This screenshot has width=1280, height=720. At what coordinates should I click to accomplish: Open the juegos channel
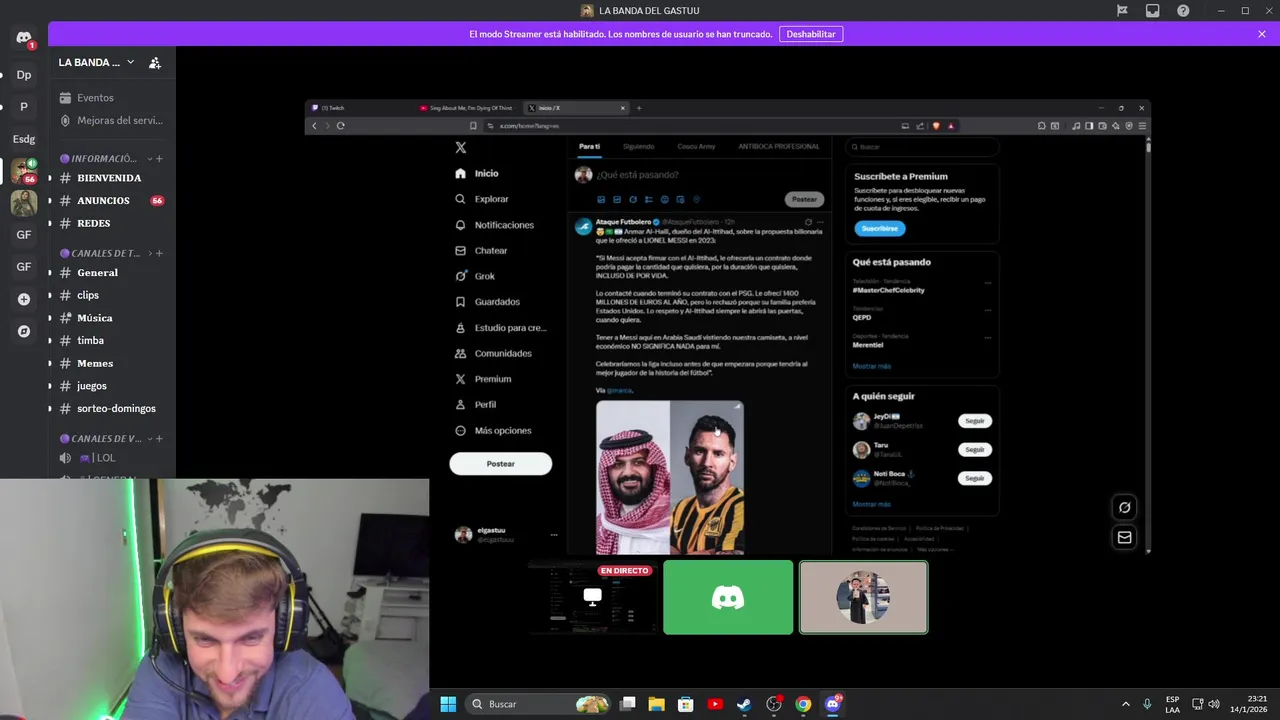[111, 386]
